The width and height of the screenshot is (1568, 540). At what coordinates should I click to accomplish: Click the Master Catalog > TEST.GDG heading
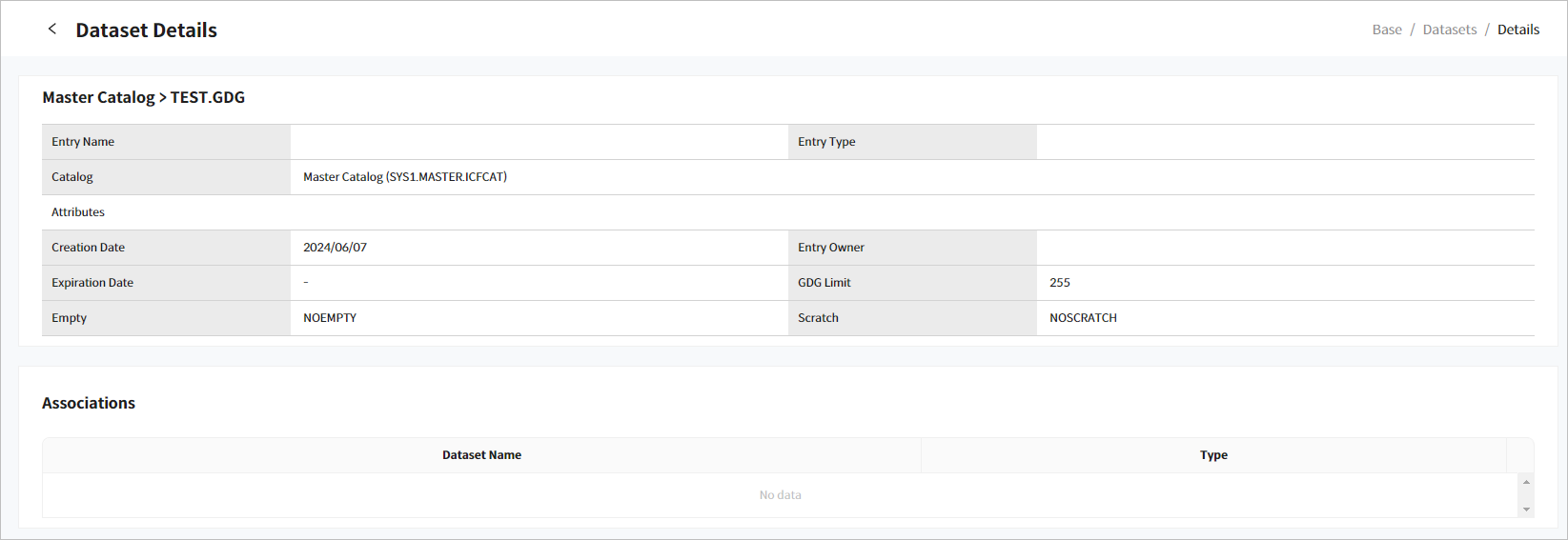(144, 97)
